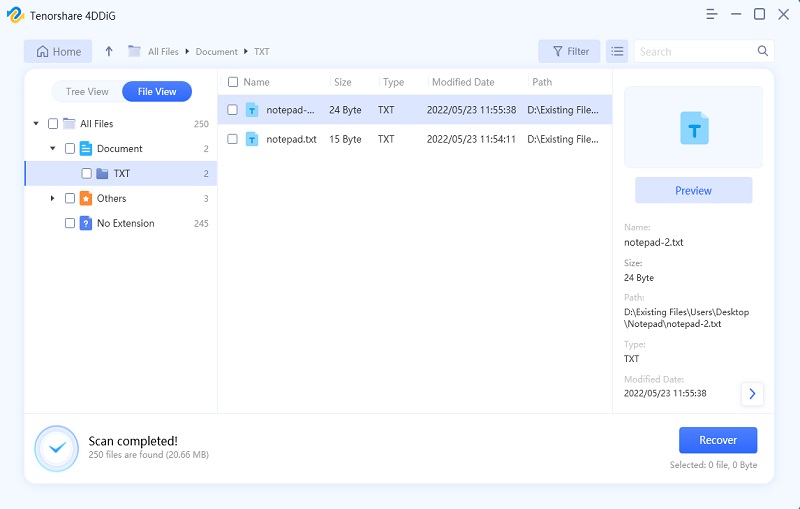The width and height of the screenshot is (800, 509).
Task: Check the No Extension checkbox
Action: 70,223
